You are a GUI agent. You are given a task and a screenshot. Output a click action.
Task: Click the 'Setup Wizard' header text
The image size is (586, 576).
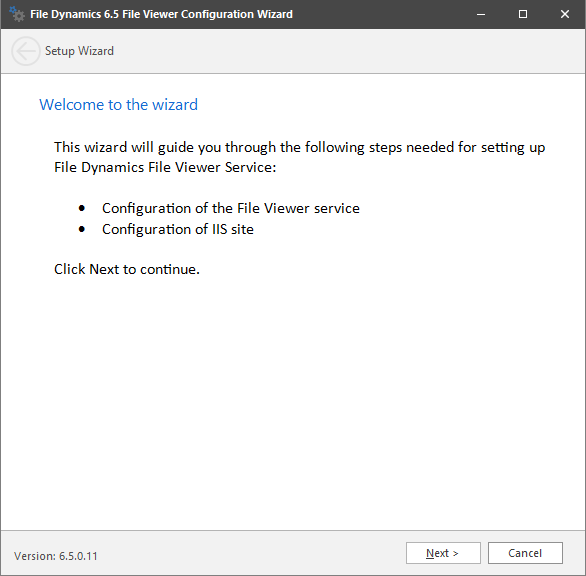pos(79,51)
